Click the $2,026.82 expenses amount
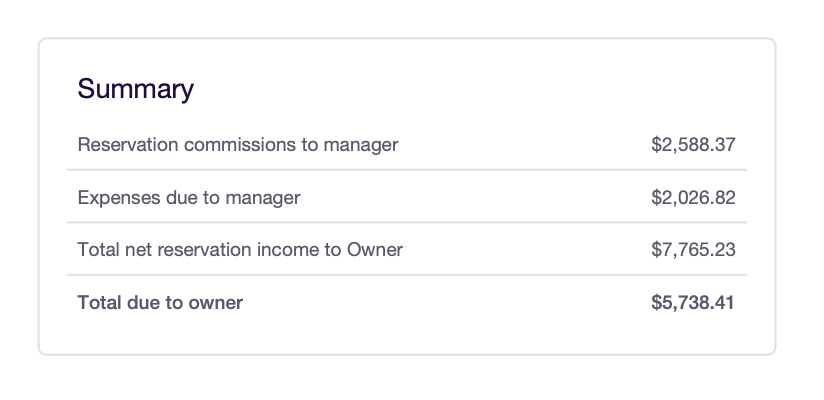The height and width of the screenshot is (400, 824). pyautogui.click(x=693, y=198)
